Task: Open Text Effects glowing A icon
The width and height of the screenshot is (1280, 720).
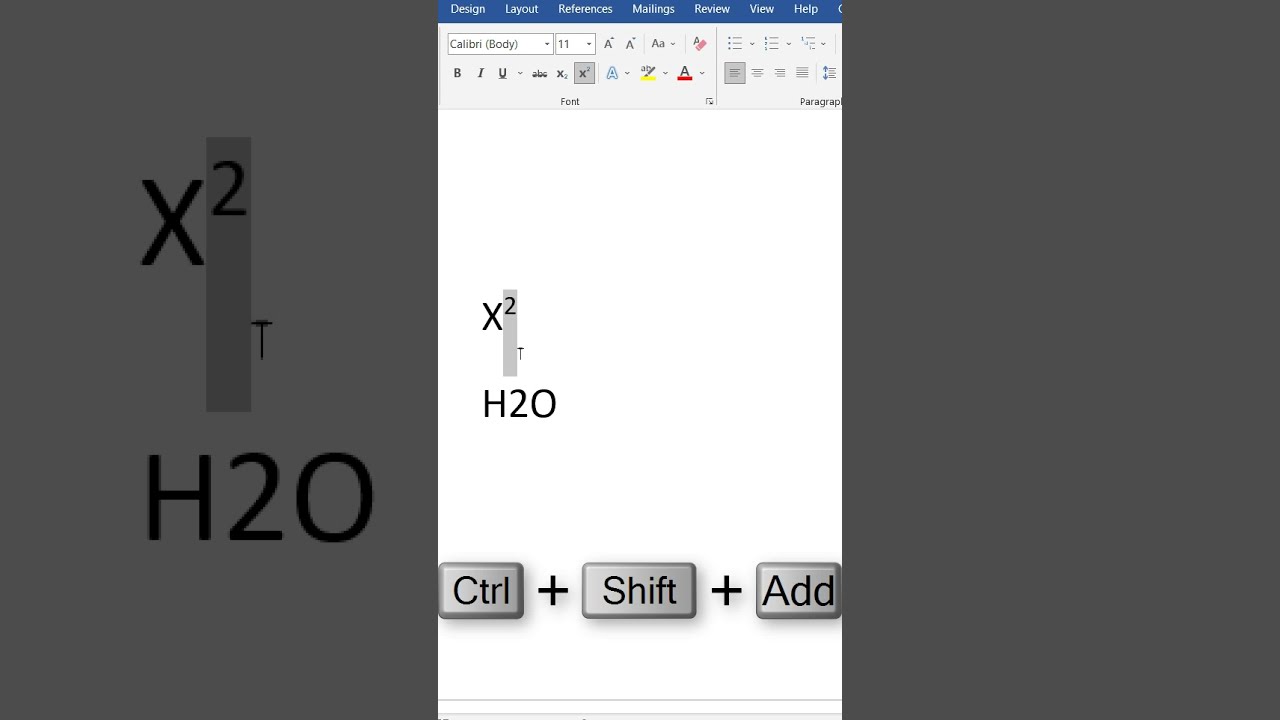Action: point(612,73)
